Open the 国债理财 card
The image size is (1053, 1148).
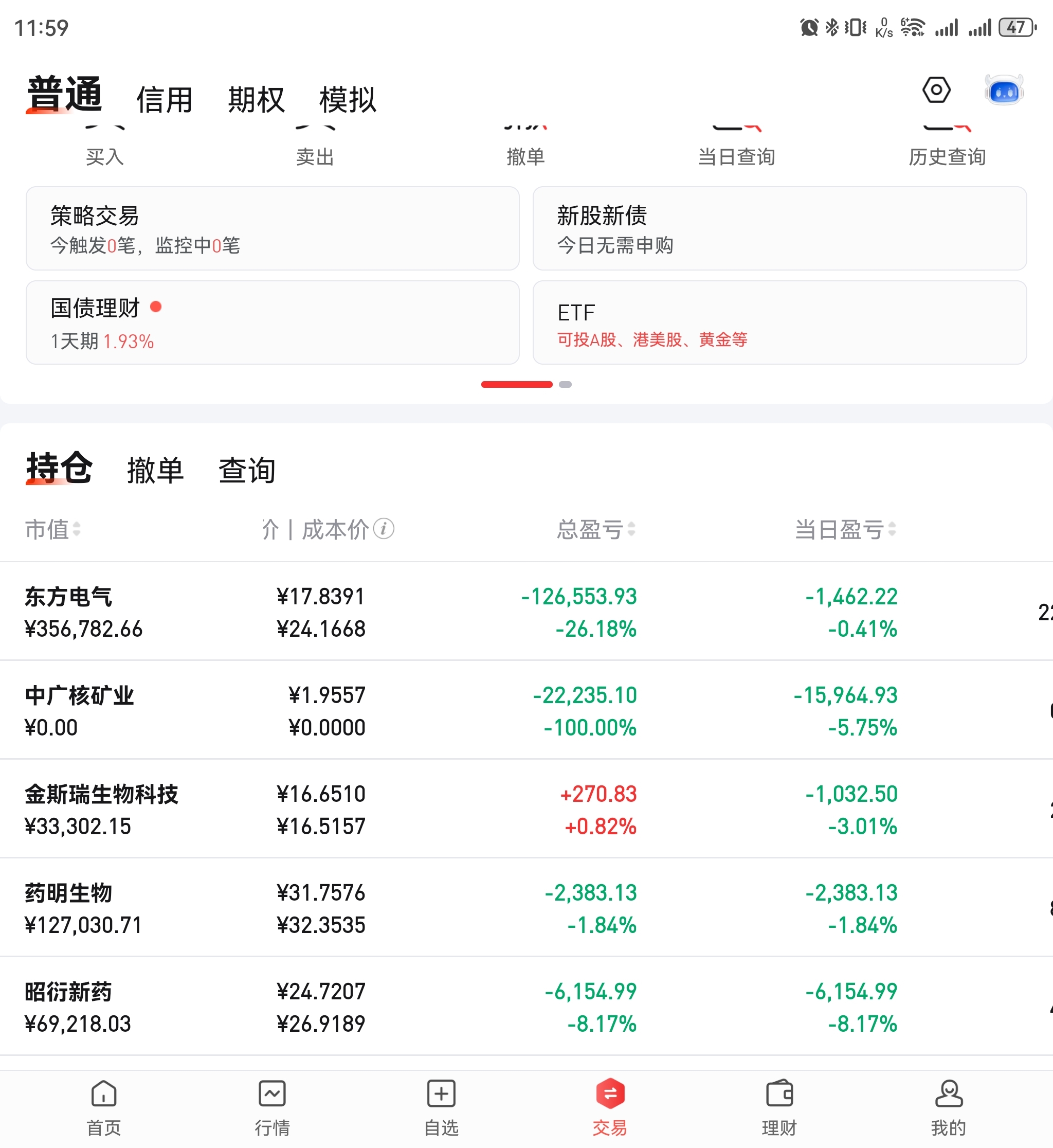click(273, 322)
